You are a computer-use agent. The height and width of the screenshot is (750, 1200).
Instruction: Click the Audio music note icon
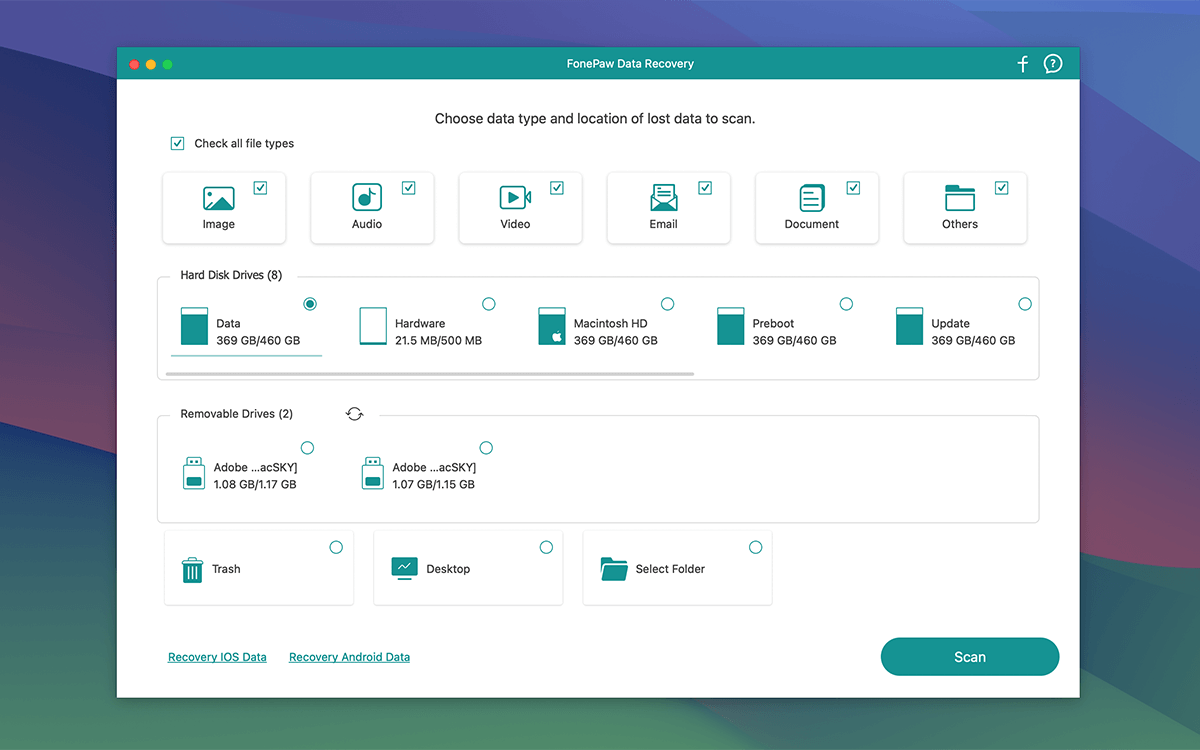click(367, 198)
